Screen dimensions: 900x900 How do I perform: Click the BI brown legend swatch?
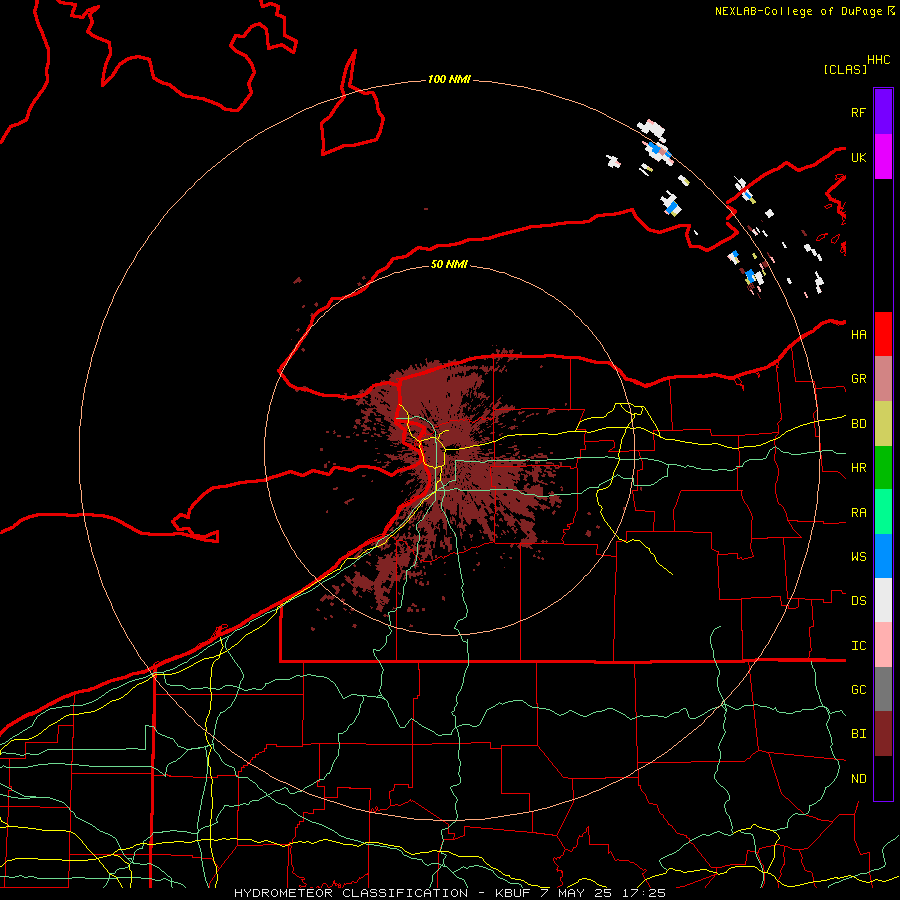tap(883, 734)
